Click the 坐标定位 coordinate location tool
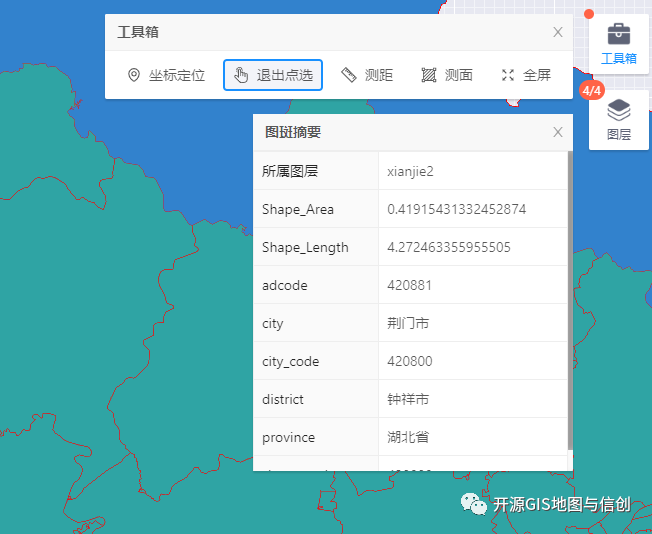Viewport: 652px width, 534px height. [166, 75]
